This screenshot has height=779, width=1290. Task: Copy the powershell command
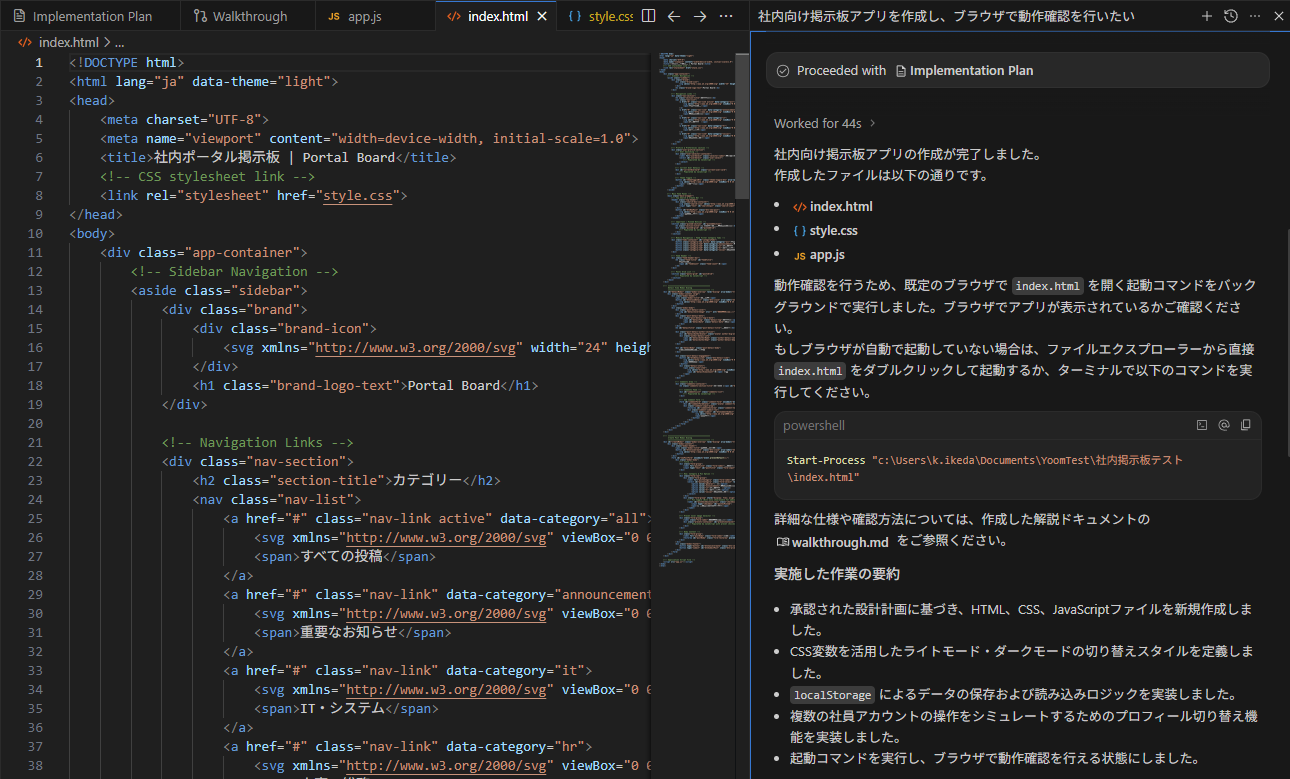click(x=1245, y=425)
